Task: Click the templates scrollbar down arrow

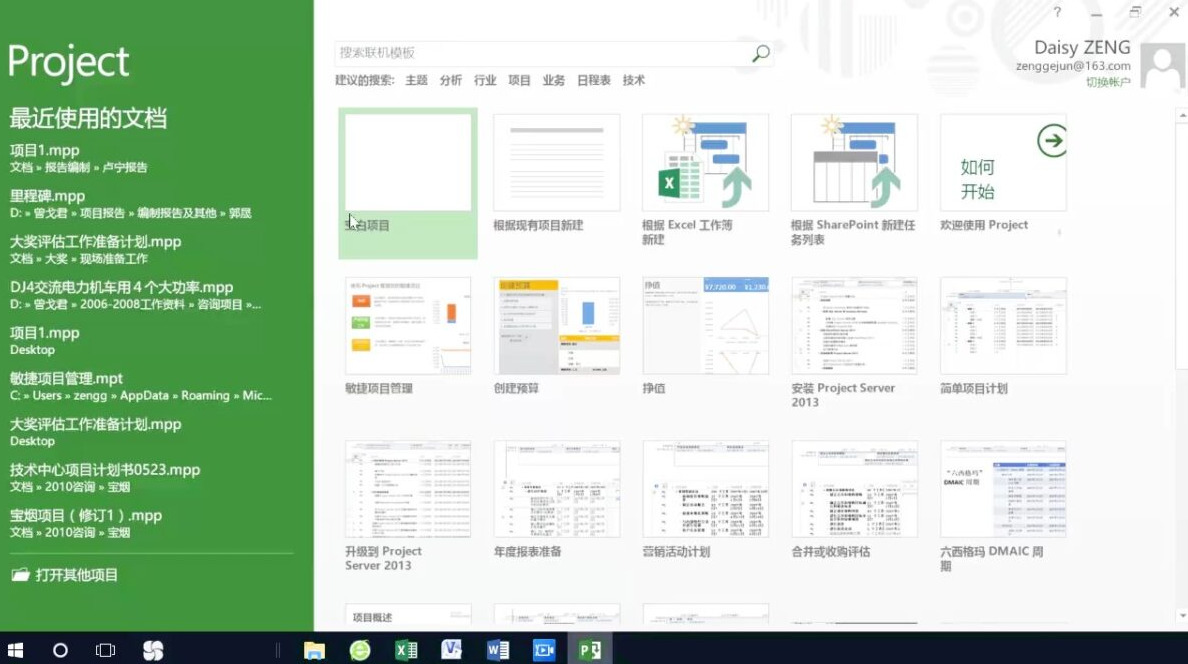Action: point(1182,616)
